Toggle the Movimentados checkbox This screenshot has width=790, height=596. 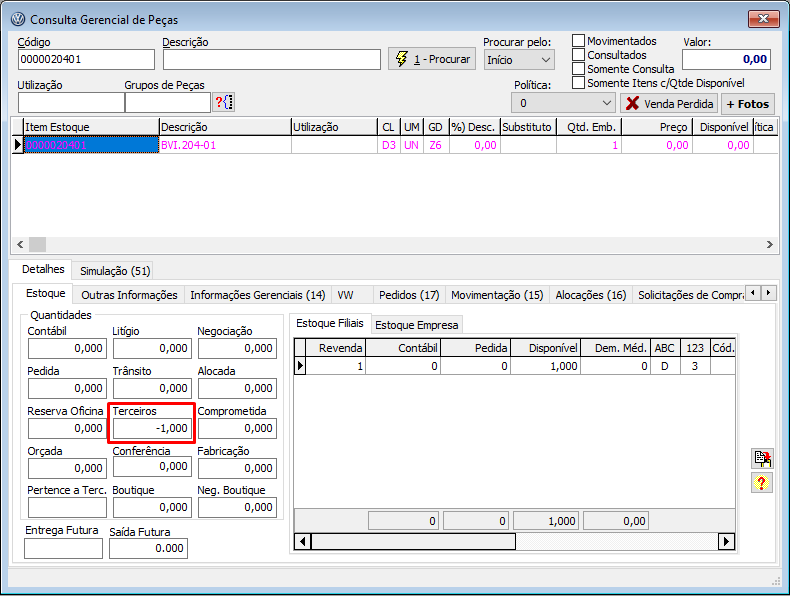(x=578, y=40)
